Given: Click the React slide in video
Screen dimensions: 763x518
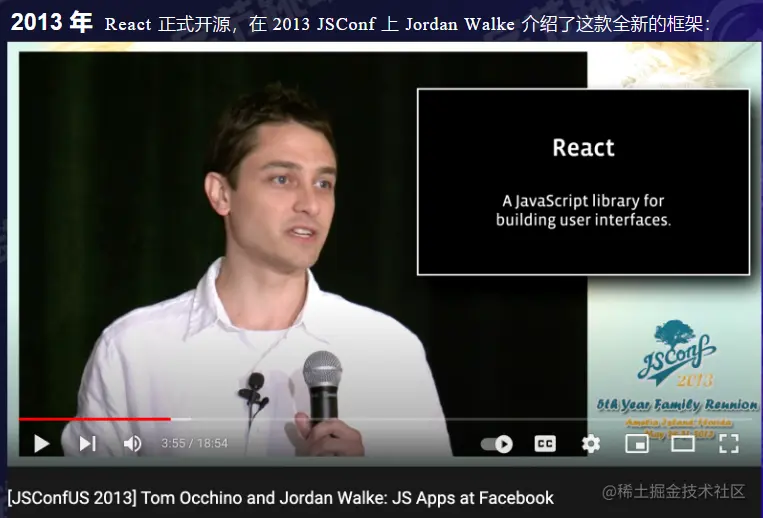Looking at the screenshot, I should (x=583, y=182).
